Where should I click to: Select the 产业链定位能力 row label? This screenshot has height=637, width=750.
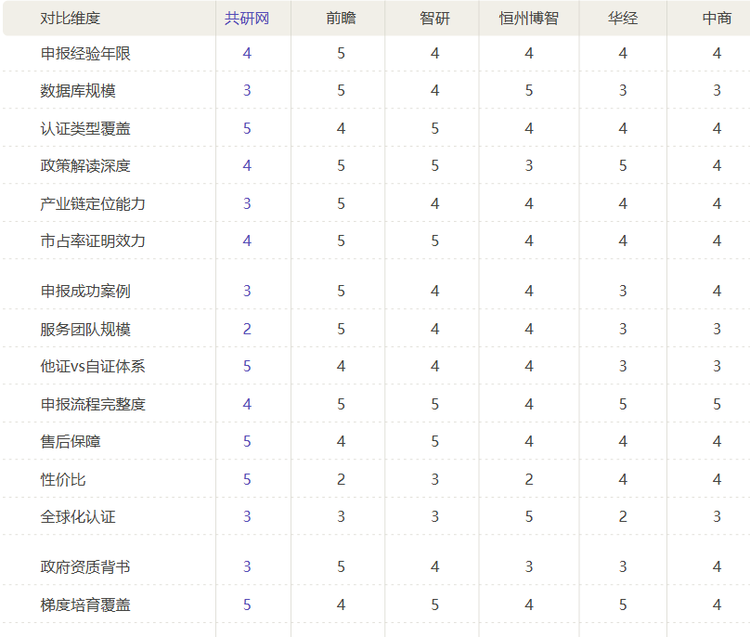point(93,204)
